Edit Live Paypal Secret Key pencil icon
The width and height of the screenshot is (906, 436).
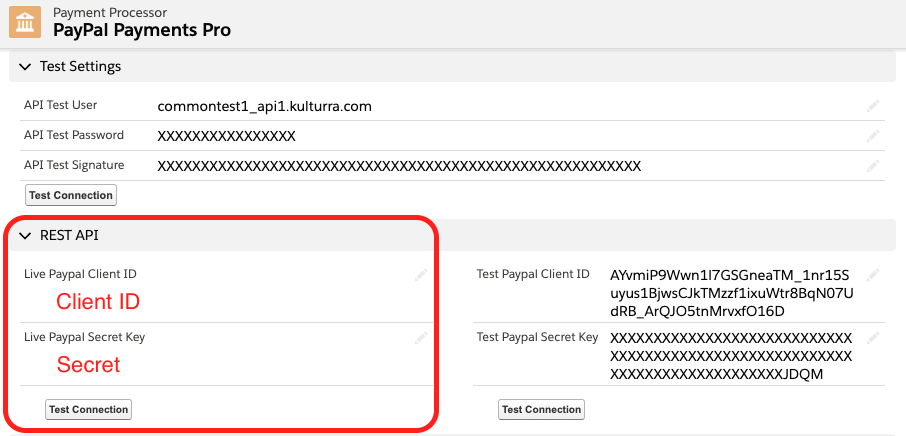coord(421,338)
